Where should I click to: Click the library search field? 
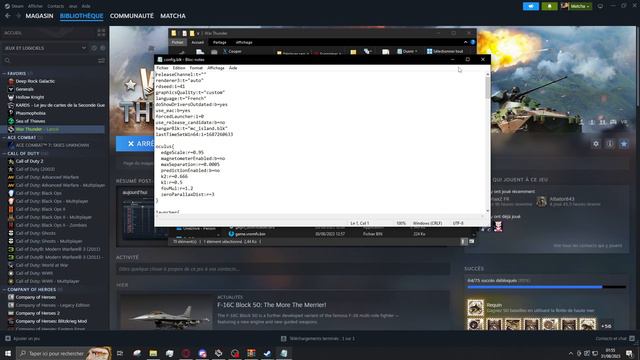pyautogui.click(x=49, y=60)
